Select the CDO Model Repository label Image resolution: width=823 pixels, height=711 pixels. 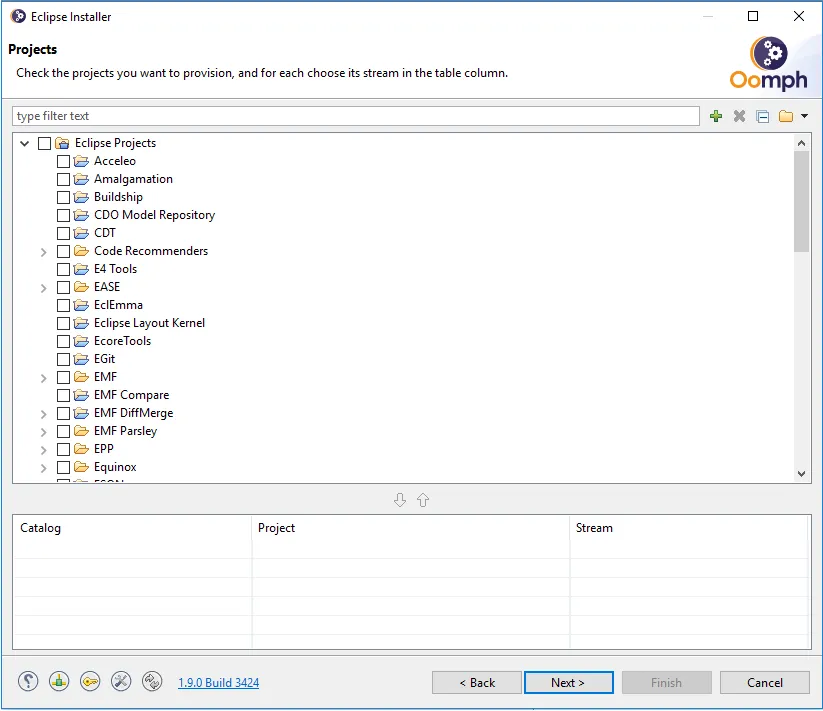[154, 215]
